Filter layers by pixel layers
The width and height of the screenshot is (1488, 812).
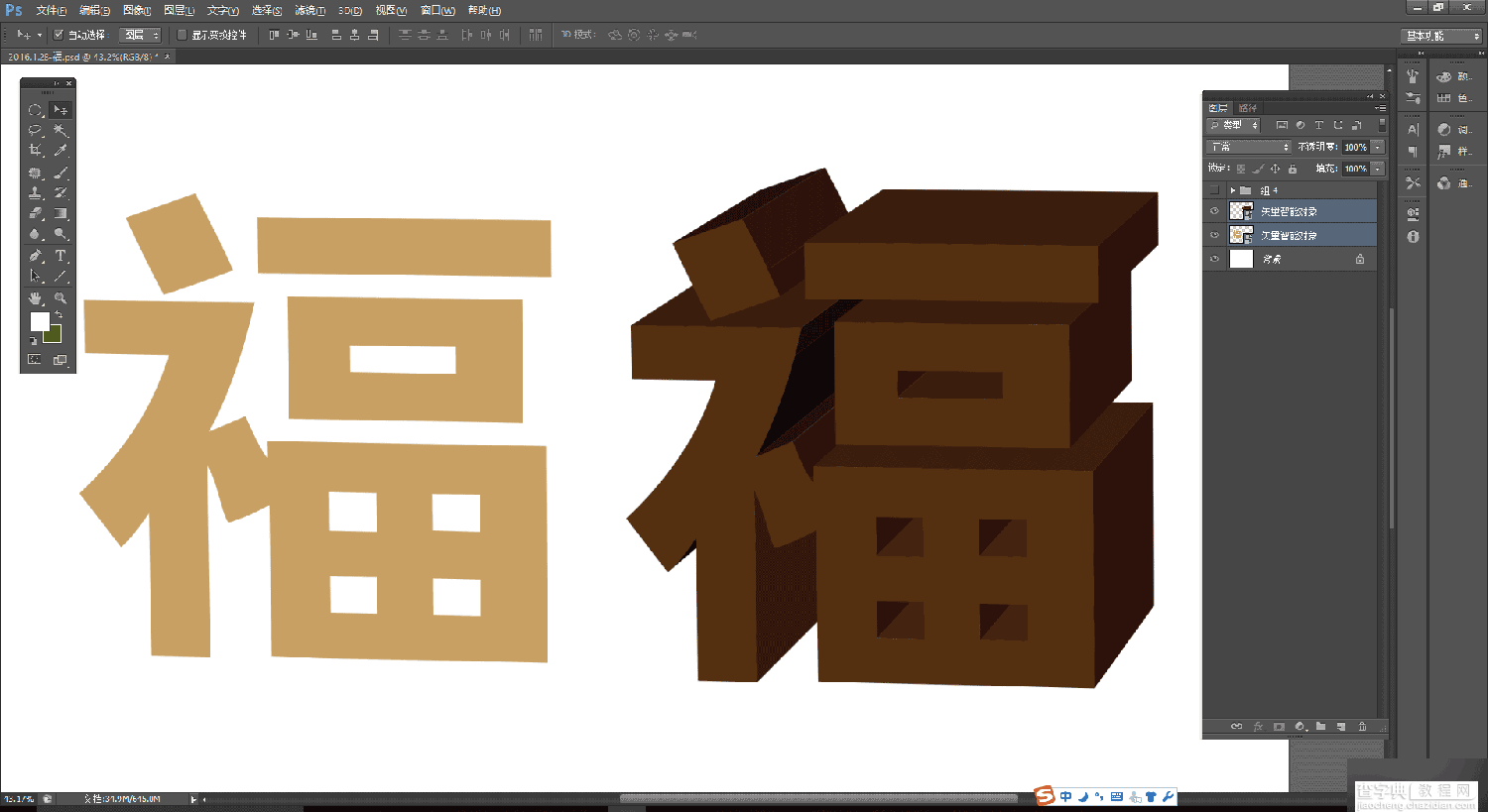(x=1282, y=125)
